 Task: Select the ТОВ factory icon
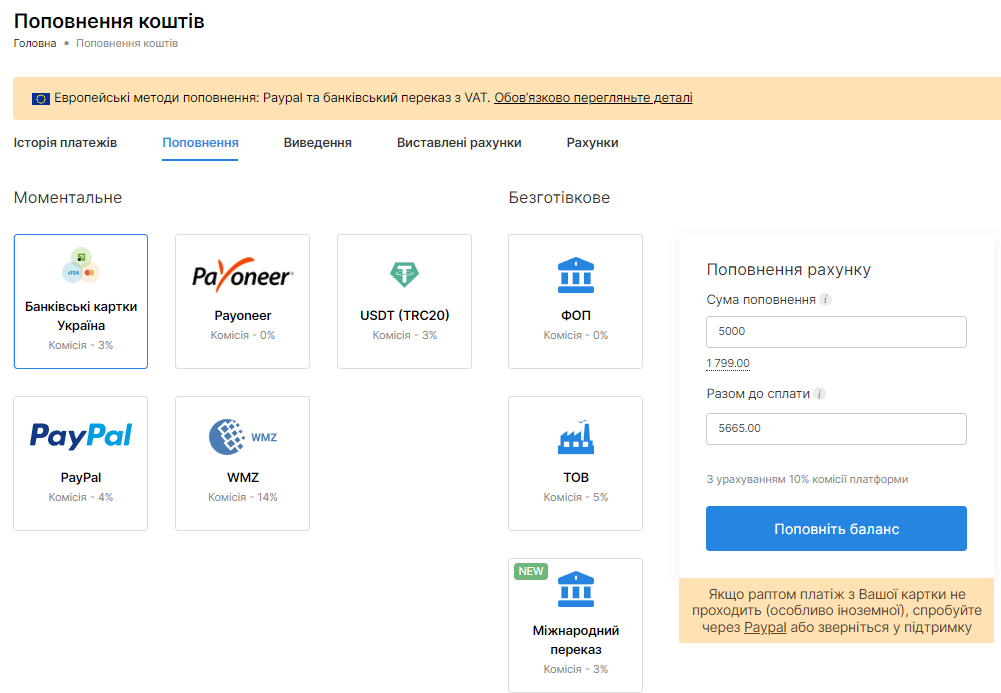coord(575,437)
